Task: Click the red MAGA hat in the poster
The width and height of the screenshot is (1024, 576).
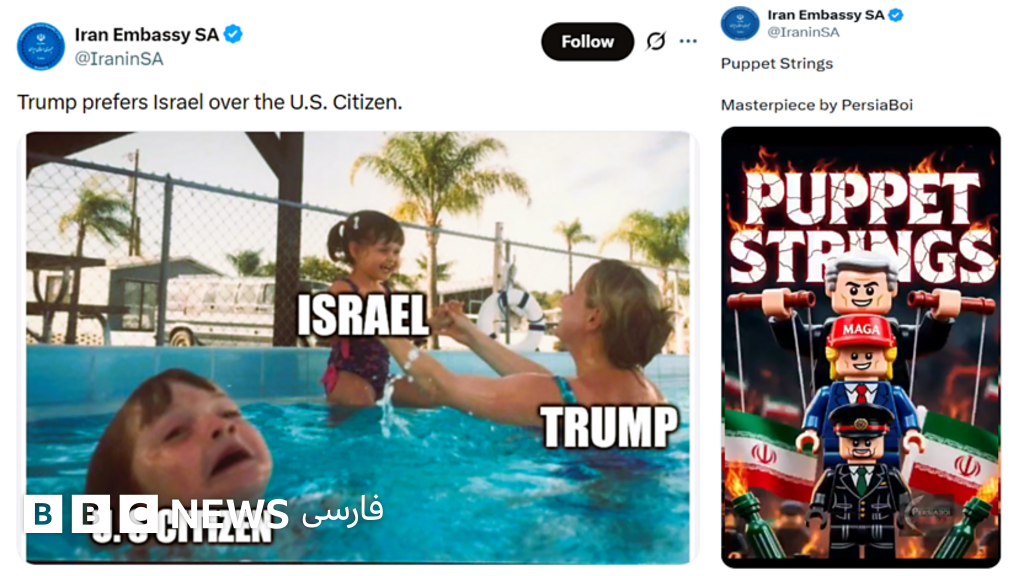Action: [859, 331]
